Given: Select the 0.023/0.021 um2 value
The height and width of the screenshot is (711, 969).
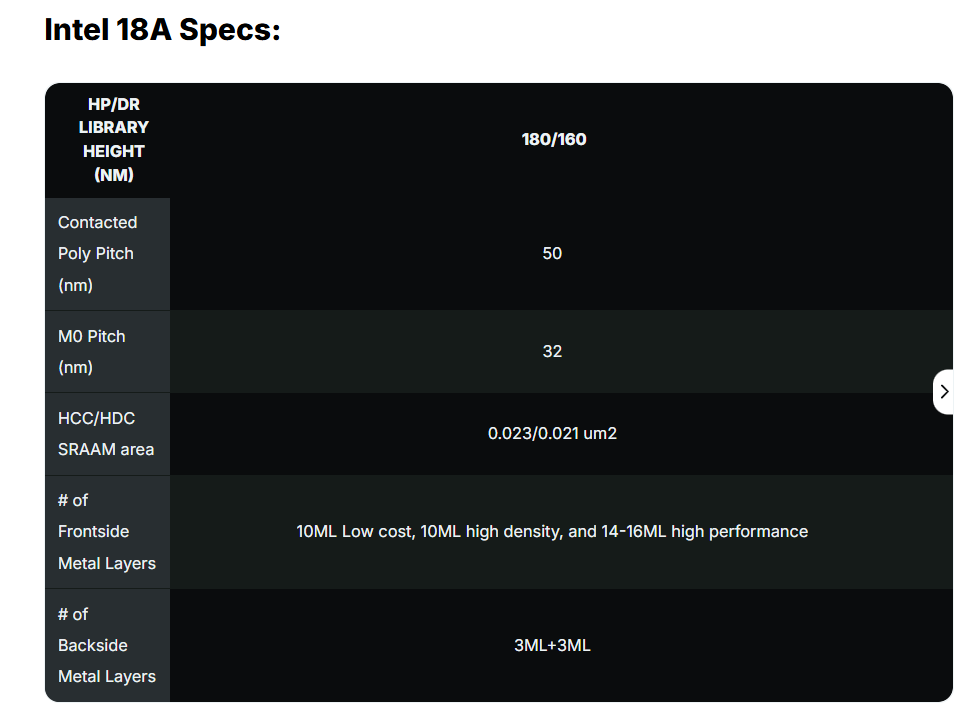Looking at the screenshot, I should (552, 434).
